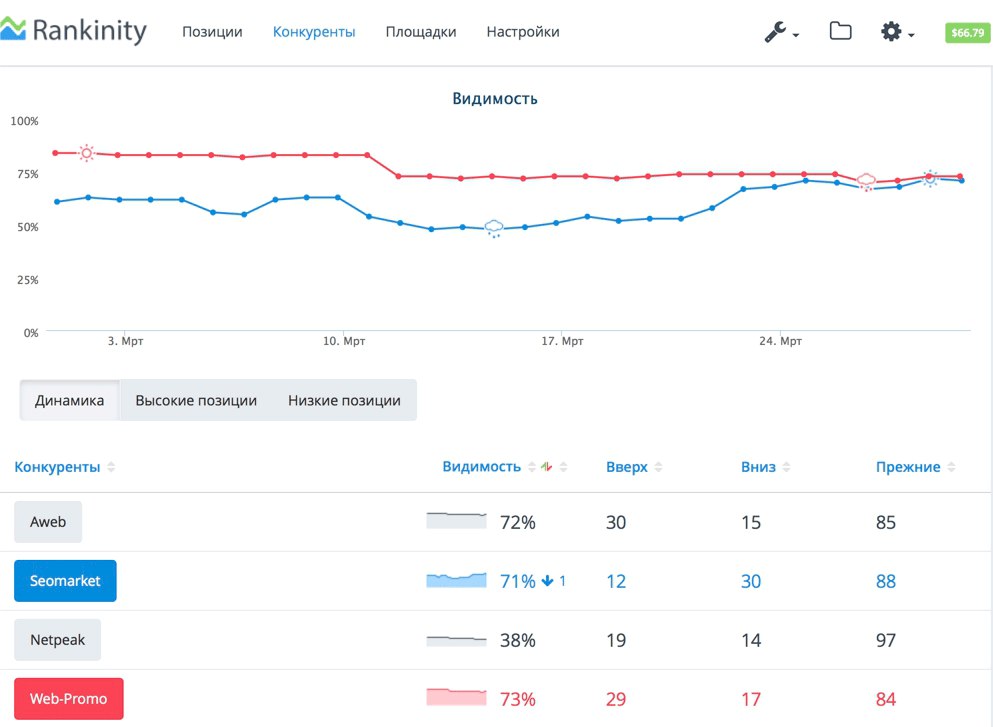Open the Настройки menu item

pyautogui.click(x=523, y=32)
